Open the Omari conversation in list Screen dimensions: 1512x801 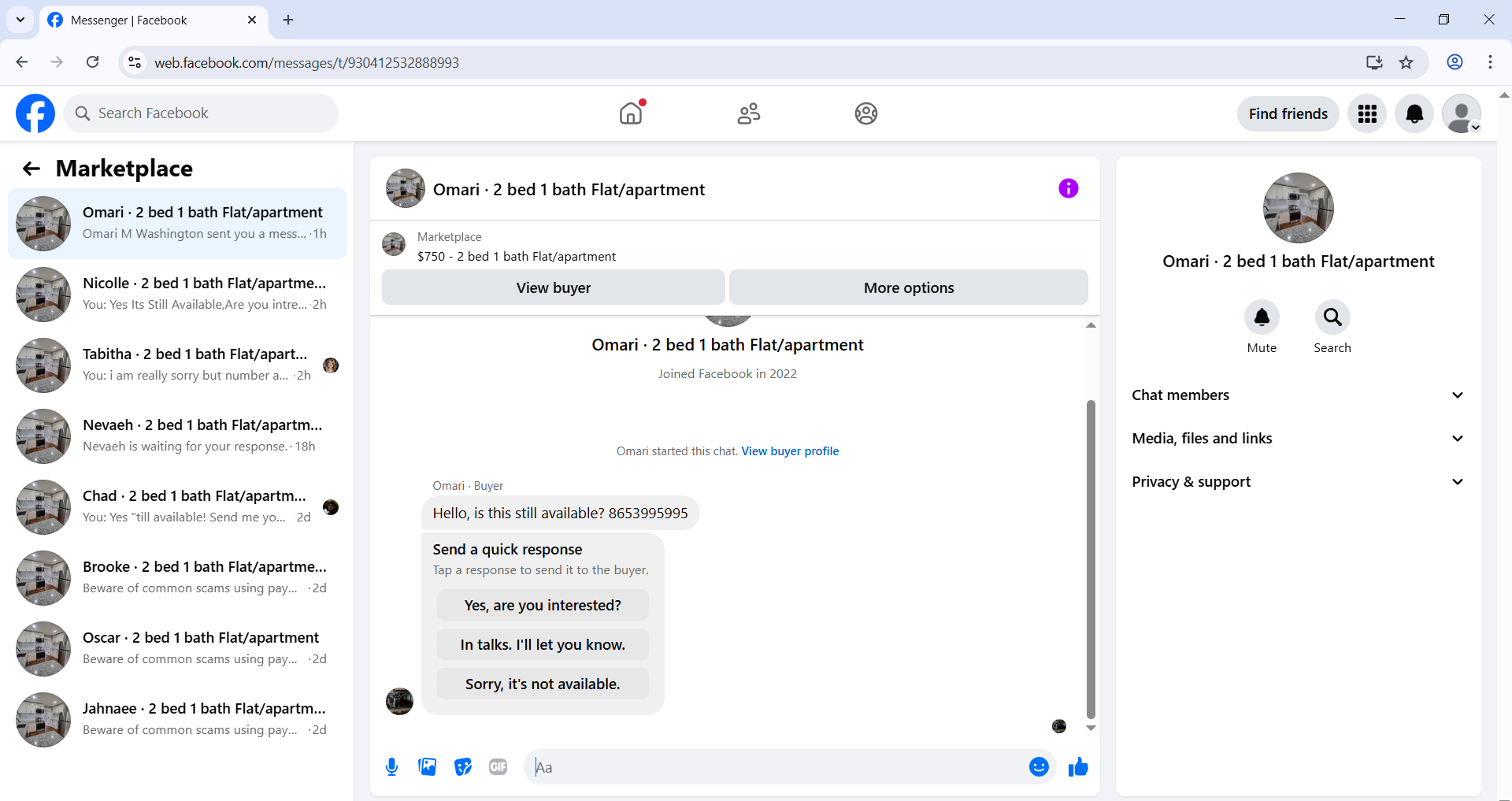[x=177, y=224]
